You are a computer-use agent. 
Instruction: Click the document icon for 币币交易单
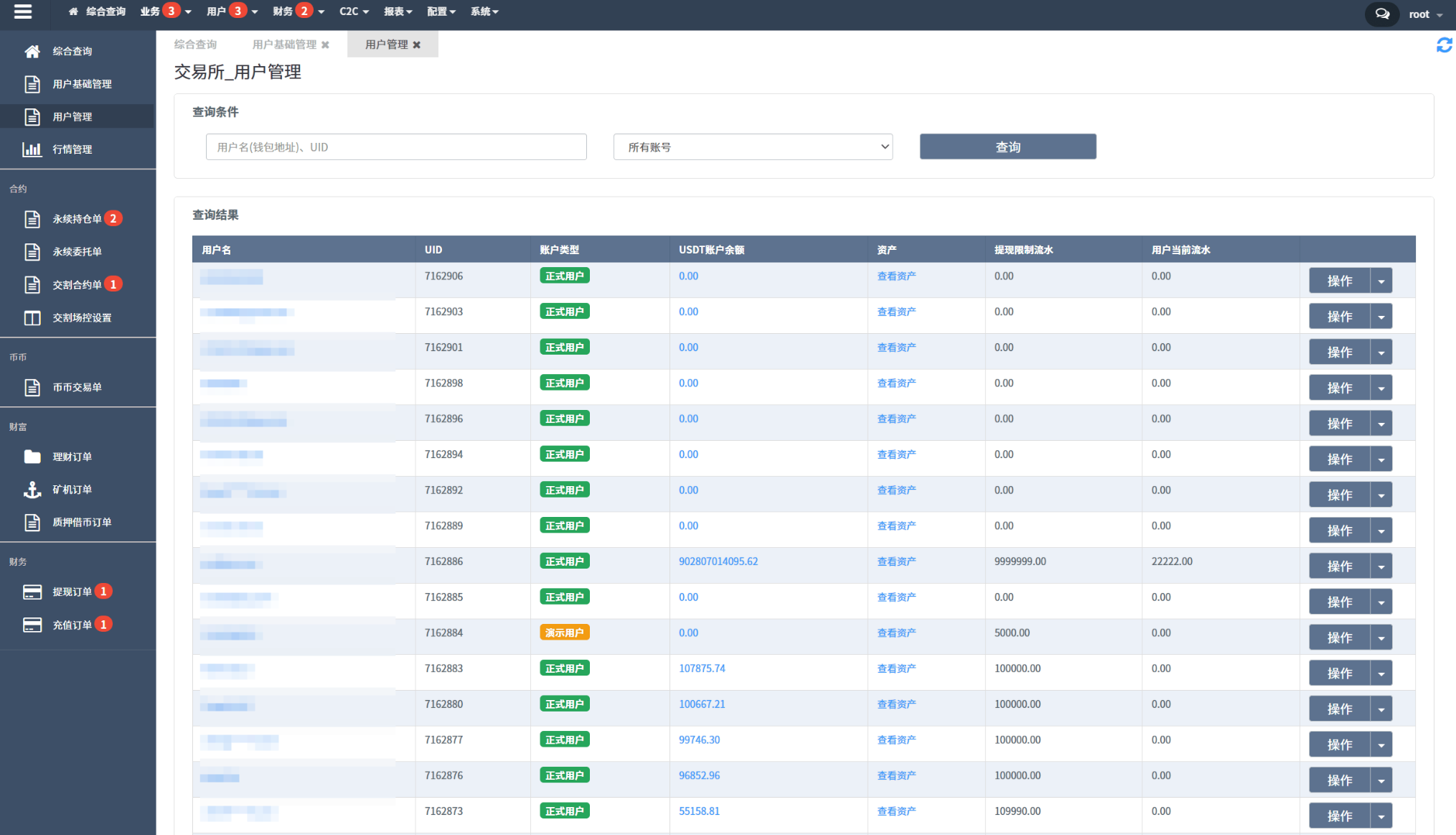point(32,387)
